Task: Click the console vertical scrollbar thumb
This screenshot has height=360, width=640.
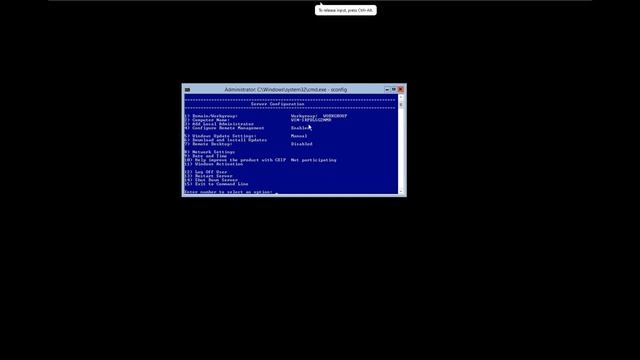Action: point(401,104)
